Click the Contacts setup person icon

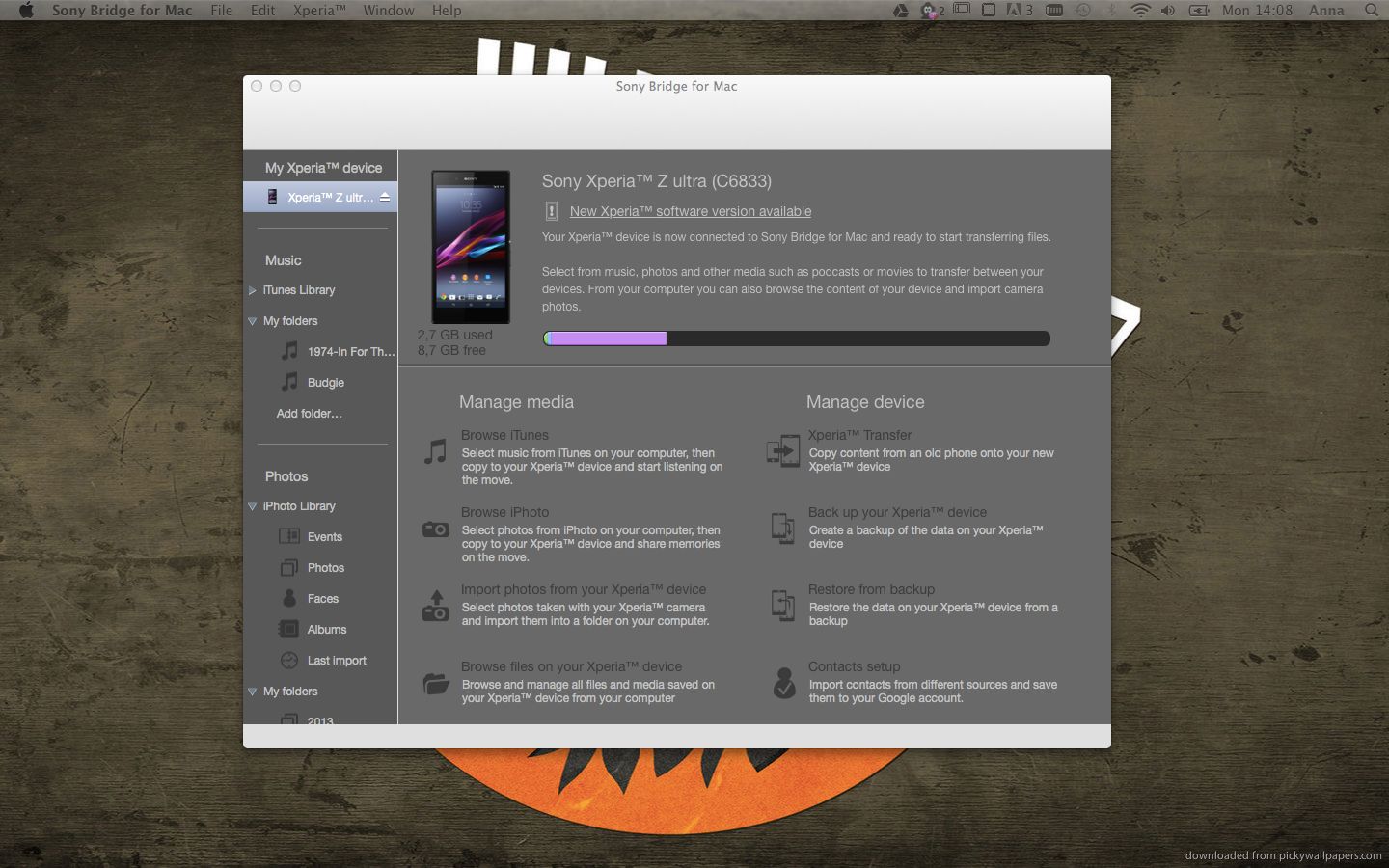point(783,682)
